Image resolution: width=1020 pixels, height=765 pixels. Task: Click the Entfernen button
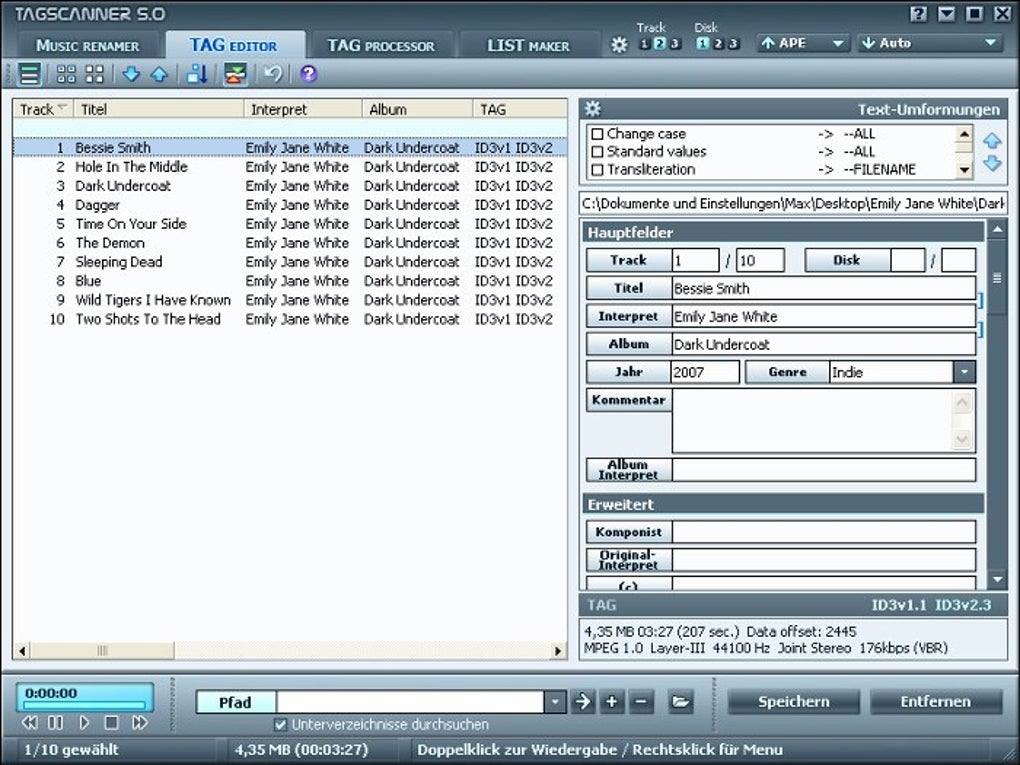(935, 702)
